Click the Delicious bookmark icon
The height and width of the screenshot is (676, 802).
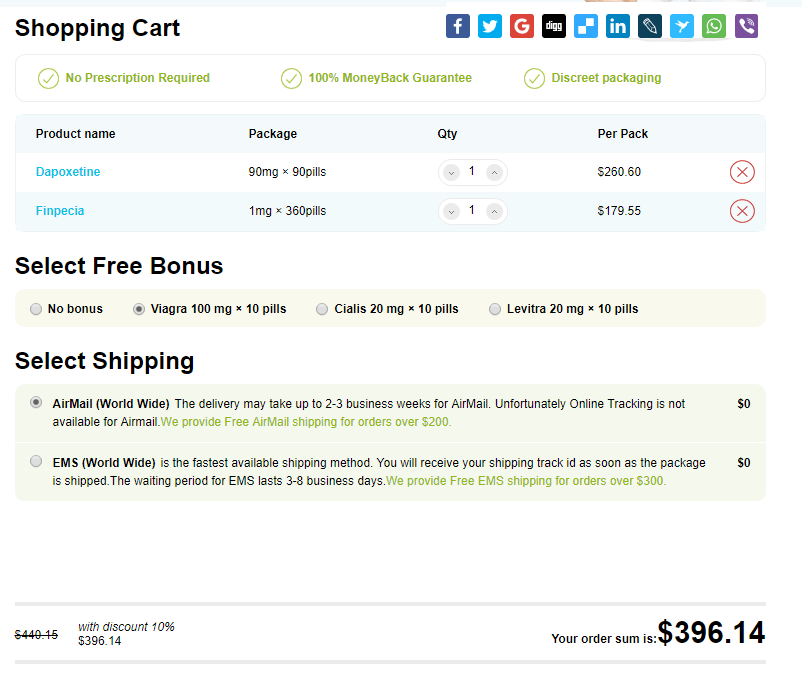pyautogui.click(x=586, y=26)
